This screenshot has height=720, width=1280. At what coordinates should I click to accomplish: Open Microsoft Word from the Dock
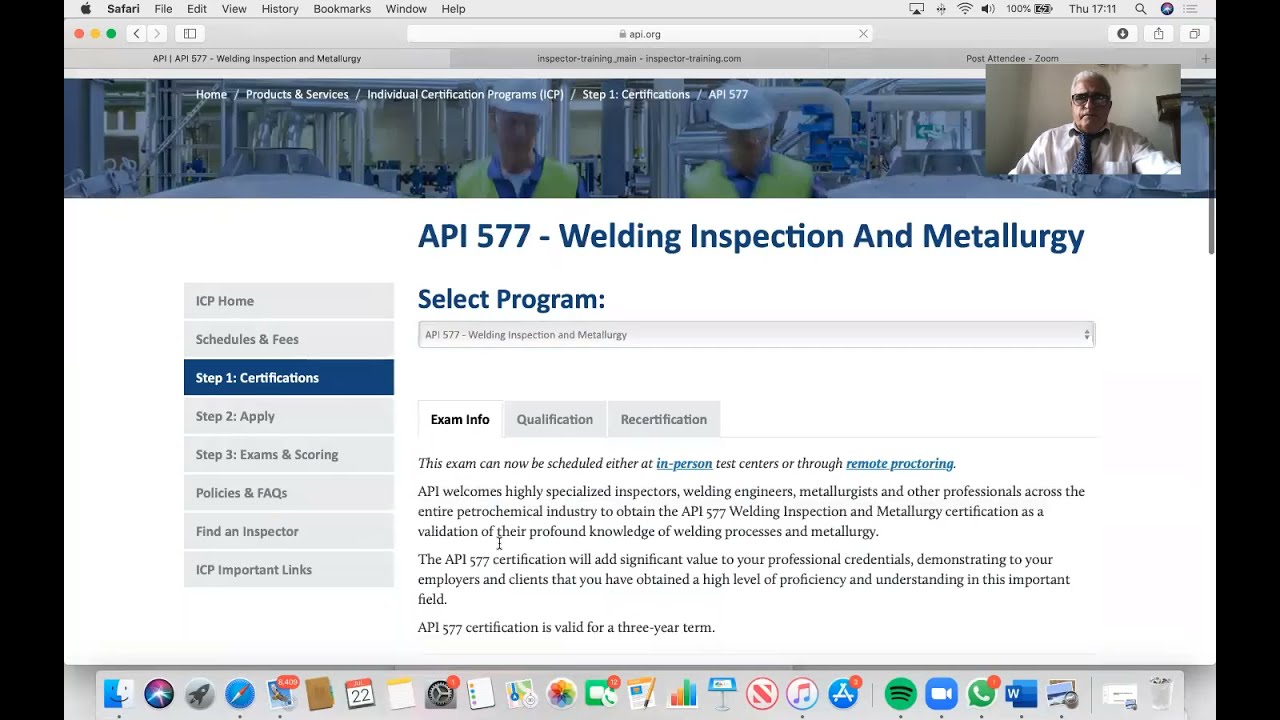[x=1021, y=693]
